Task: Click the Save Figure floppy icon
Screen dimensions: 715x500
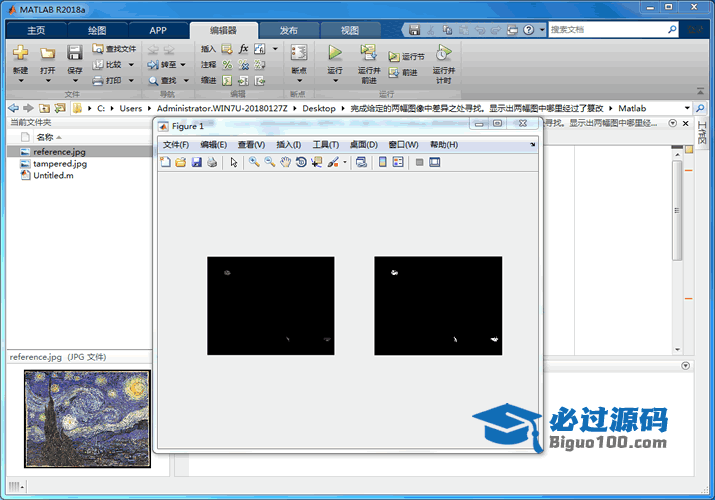Action: click(x=197, y=163)
